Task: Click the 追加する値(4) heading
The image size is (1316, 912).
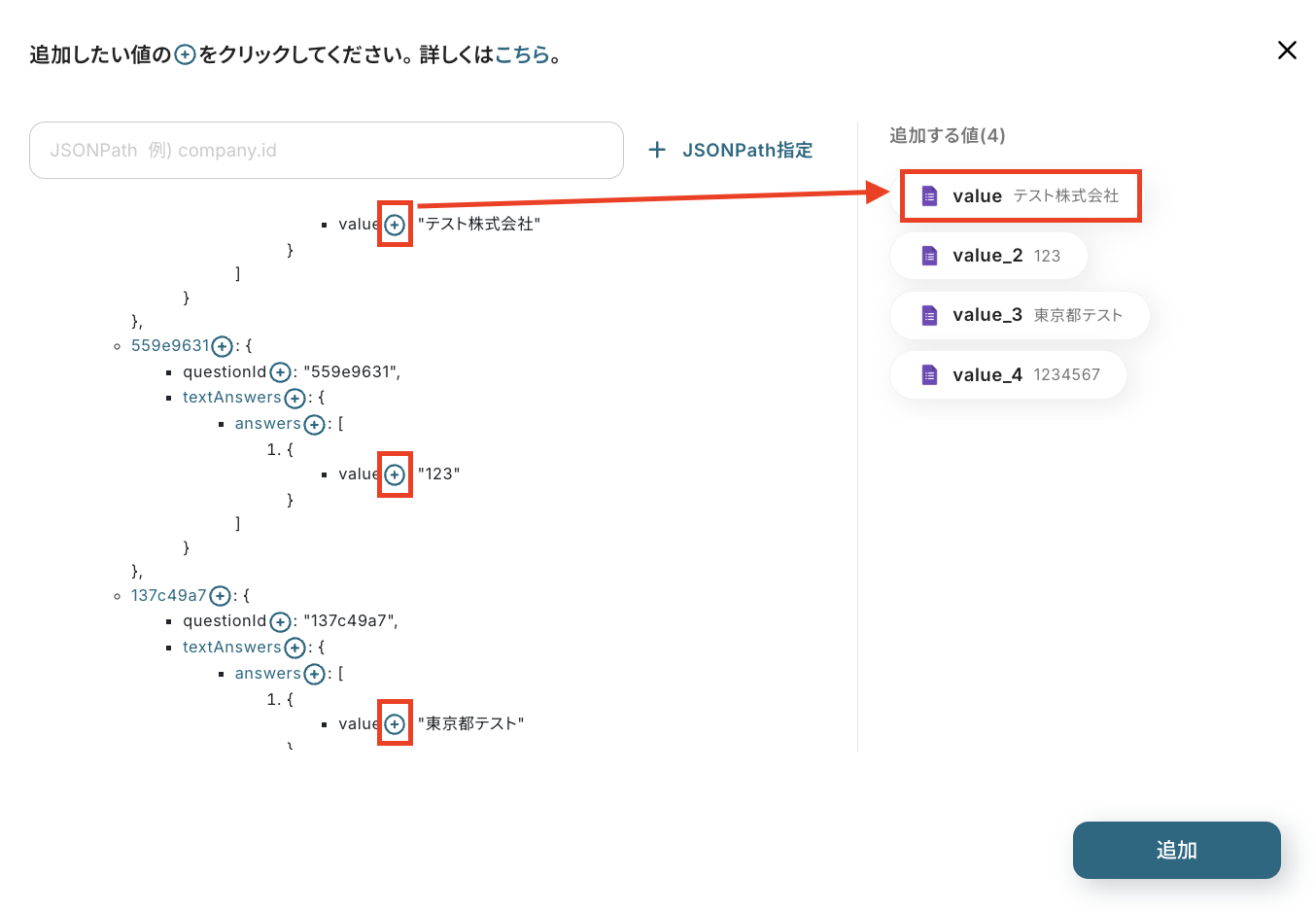Action: coord(948,136)
